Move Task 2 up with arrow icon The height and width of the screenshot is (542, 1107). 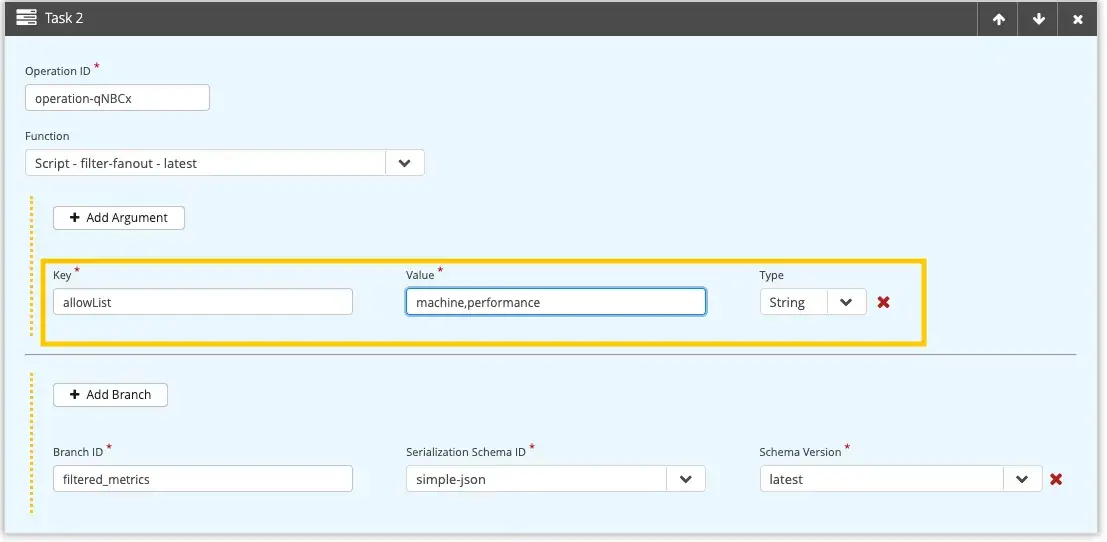[x=998, y=19]
